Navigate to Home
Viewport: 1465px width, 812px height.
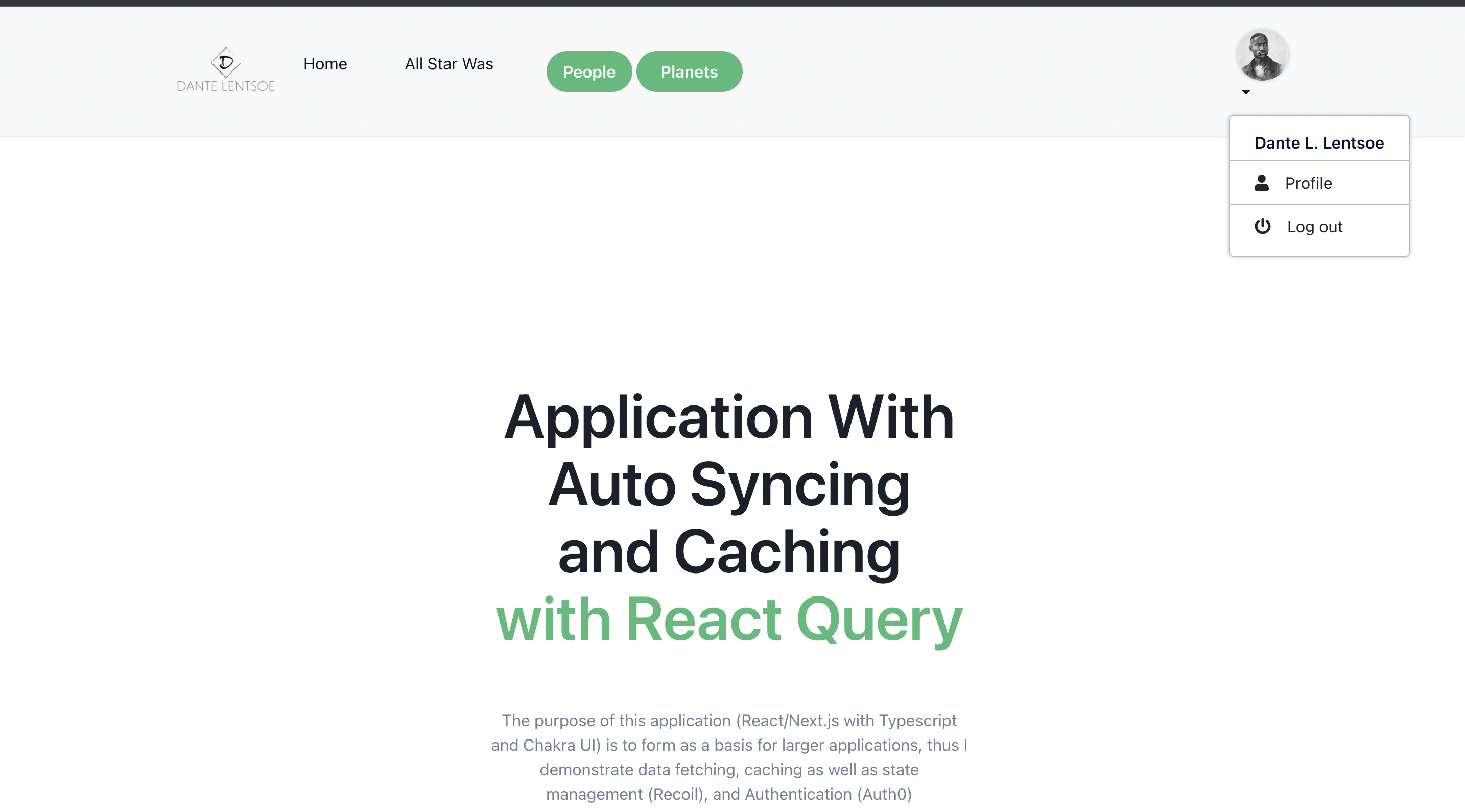coord(325,64)
